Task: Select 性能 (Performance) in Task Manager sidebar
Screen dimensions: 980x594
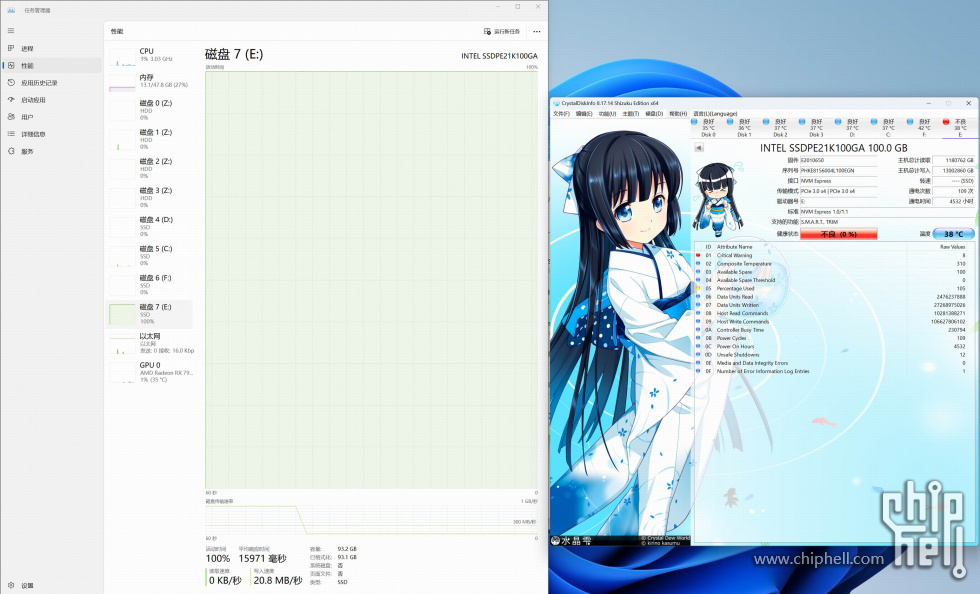Action: [52, 66]
